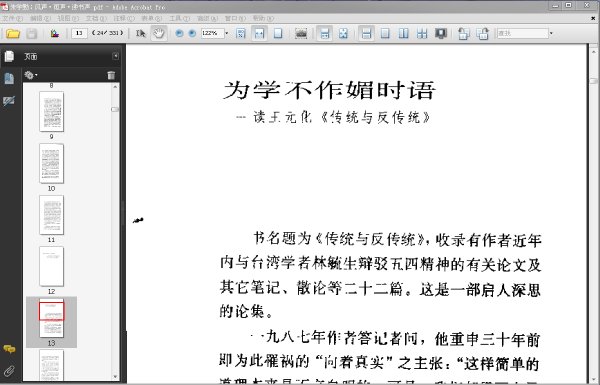The height and width of the screenshot is (385, 600).
Task: Open the Comments panel speech bubble icon
Action: click(9, 349)
